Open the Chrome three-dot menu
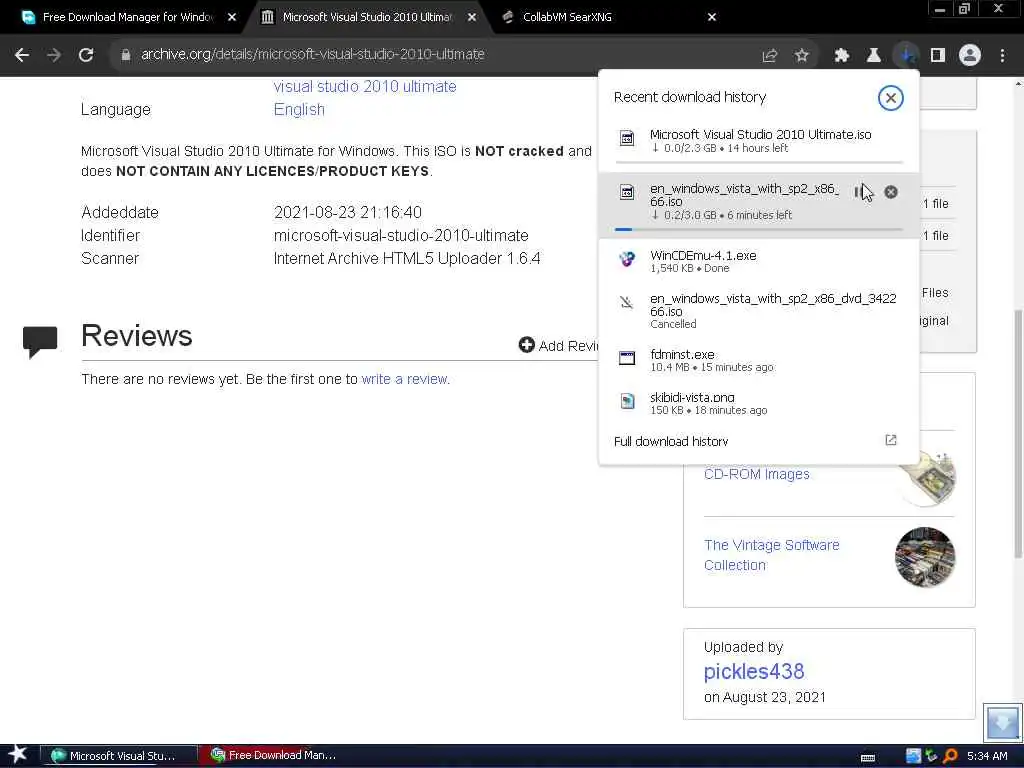This screenshot has width=1024, height=768. [1002, 56]
